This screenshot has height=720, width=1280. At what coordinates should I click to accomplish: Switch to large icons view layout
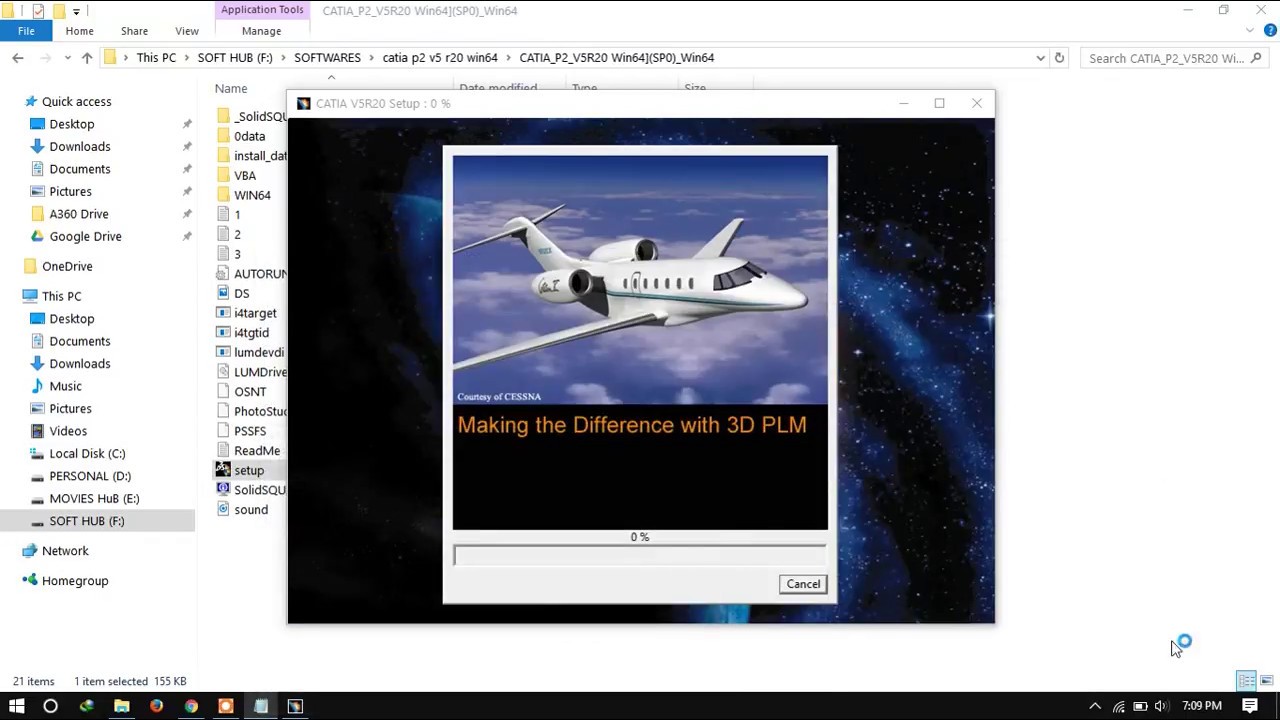coord(1266,681)
